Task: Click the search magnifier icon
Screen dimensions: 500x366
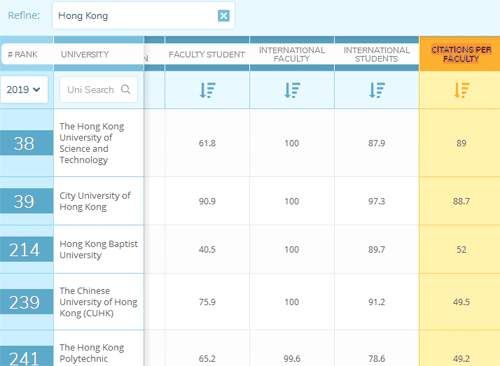Action: coord(125,89)
